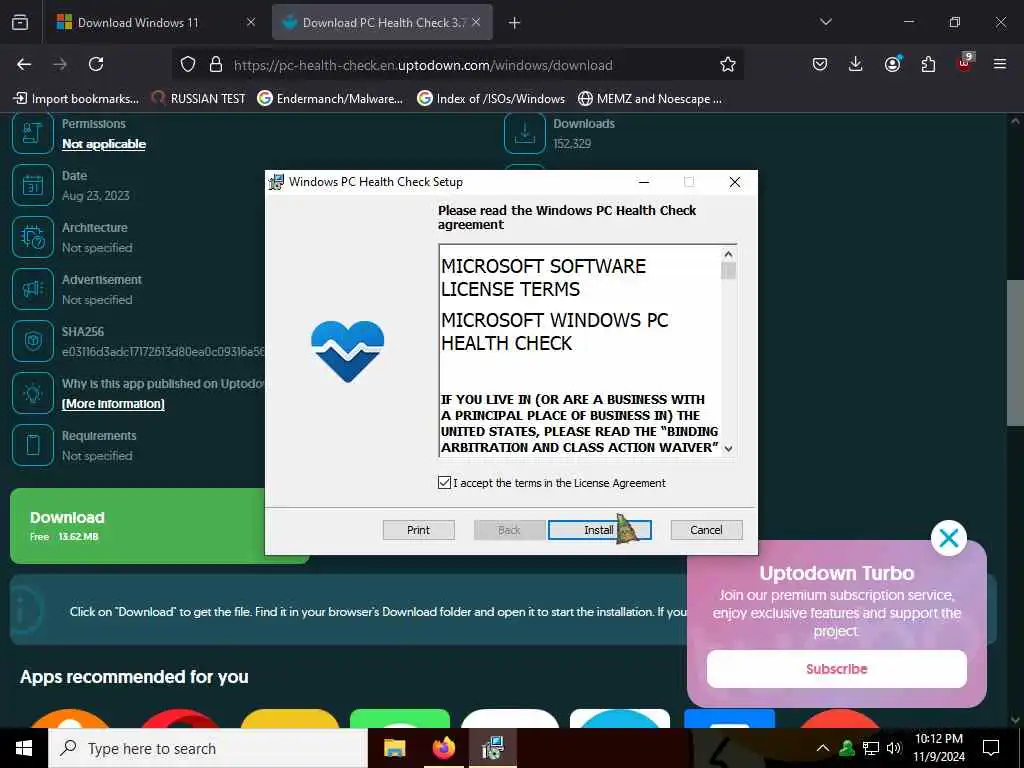Click the volume speaker tray icon
This screenshot has height=768, width=1024.
894,748
